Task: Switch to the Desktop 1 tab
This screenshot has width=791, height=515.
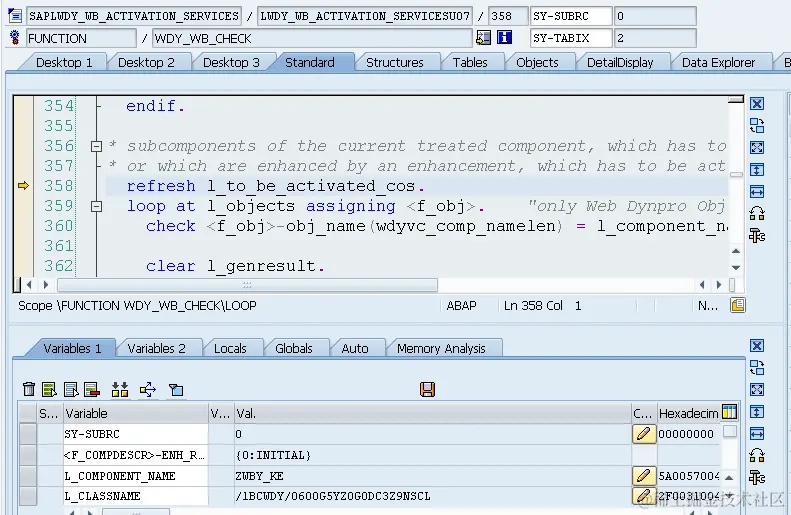Action: (64, 63)
